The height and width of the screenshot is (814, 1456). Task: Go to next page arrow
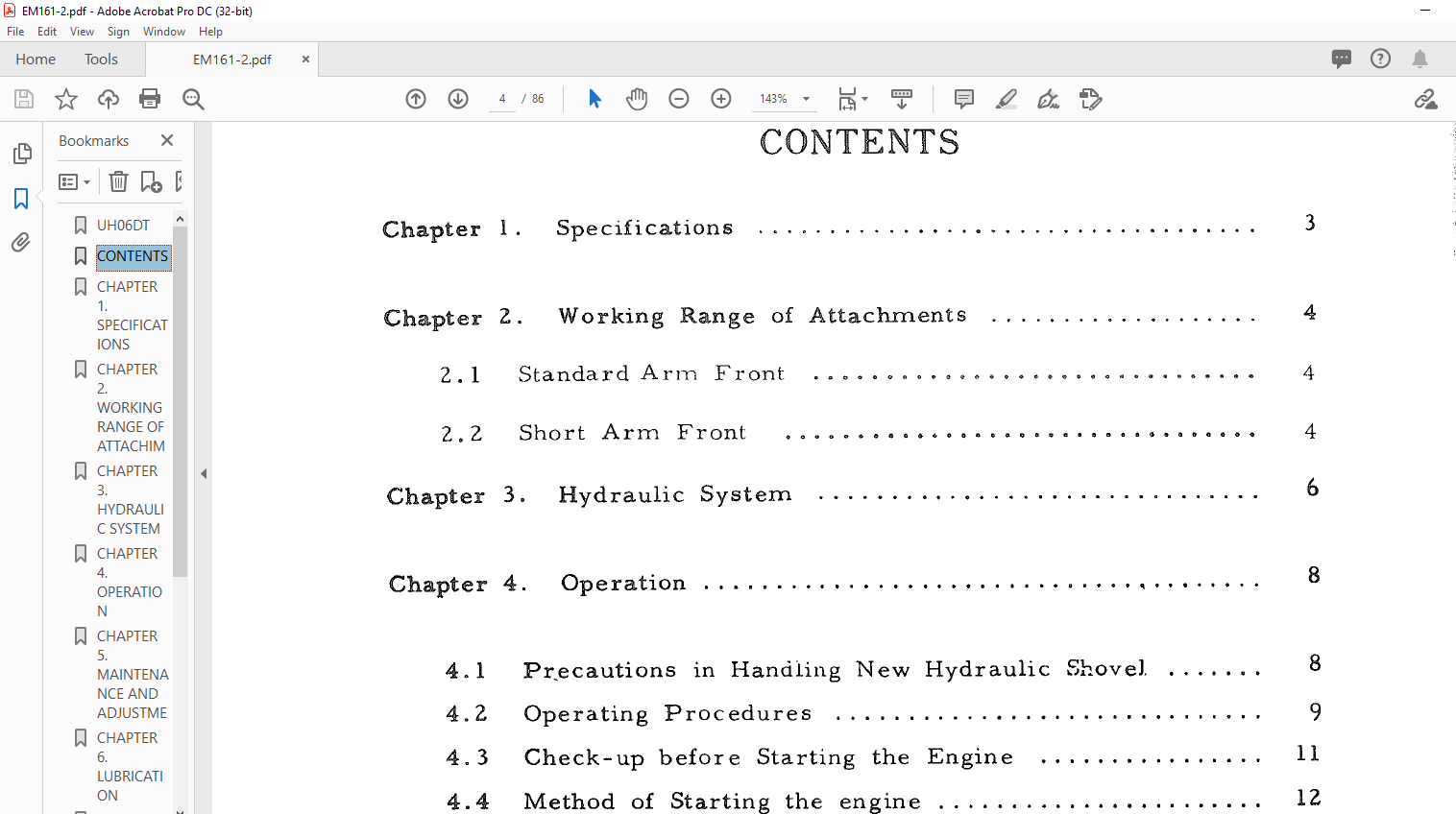pos(458,99)
